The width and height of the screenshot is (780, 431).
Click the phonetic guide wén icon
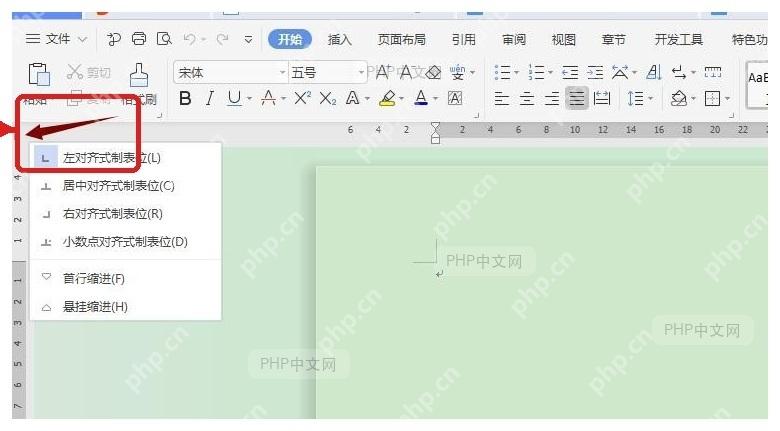457,73
